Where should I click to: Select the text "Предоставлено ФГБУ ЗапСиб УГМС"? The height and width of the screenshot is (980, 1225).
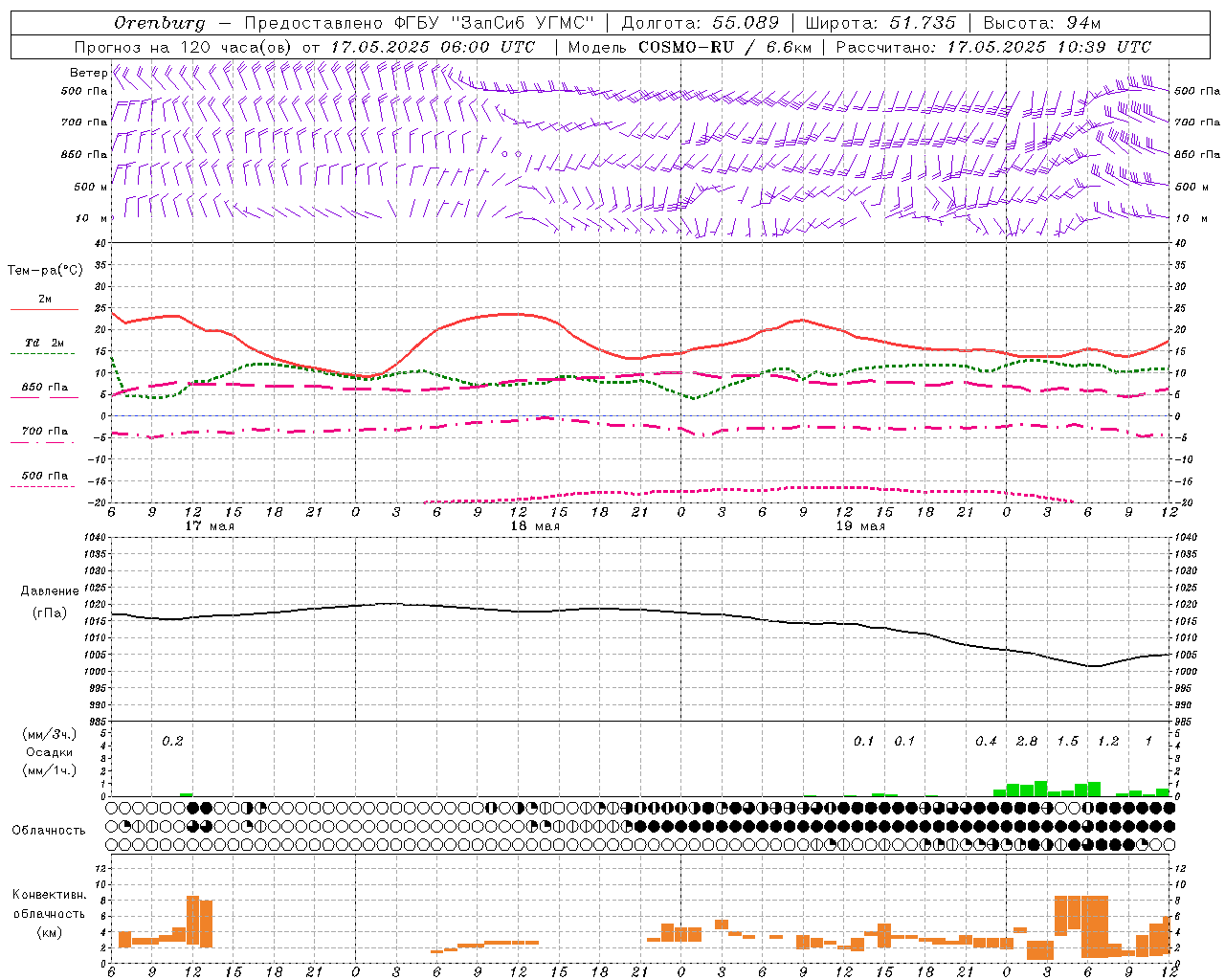pos(419,23)
